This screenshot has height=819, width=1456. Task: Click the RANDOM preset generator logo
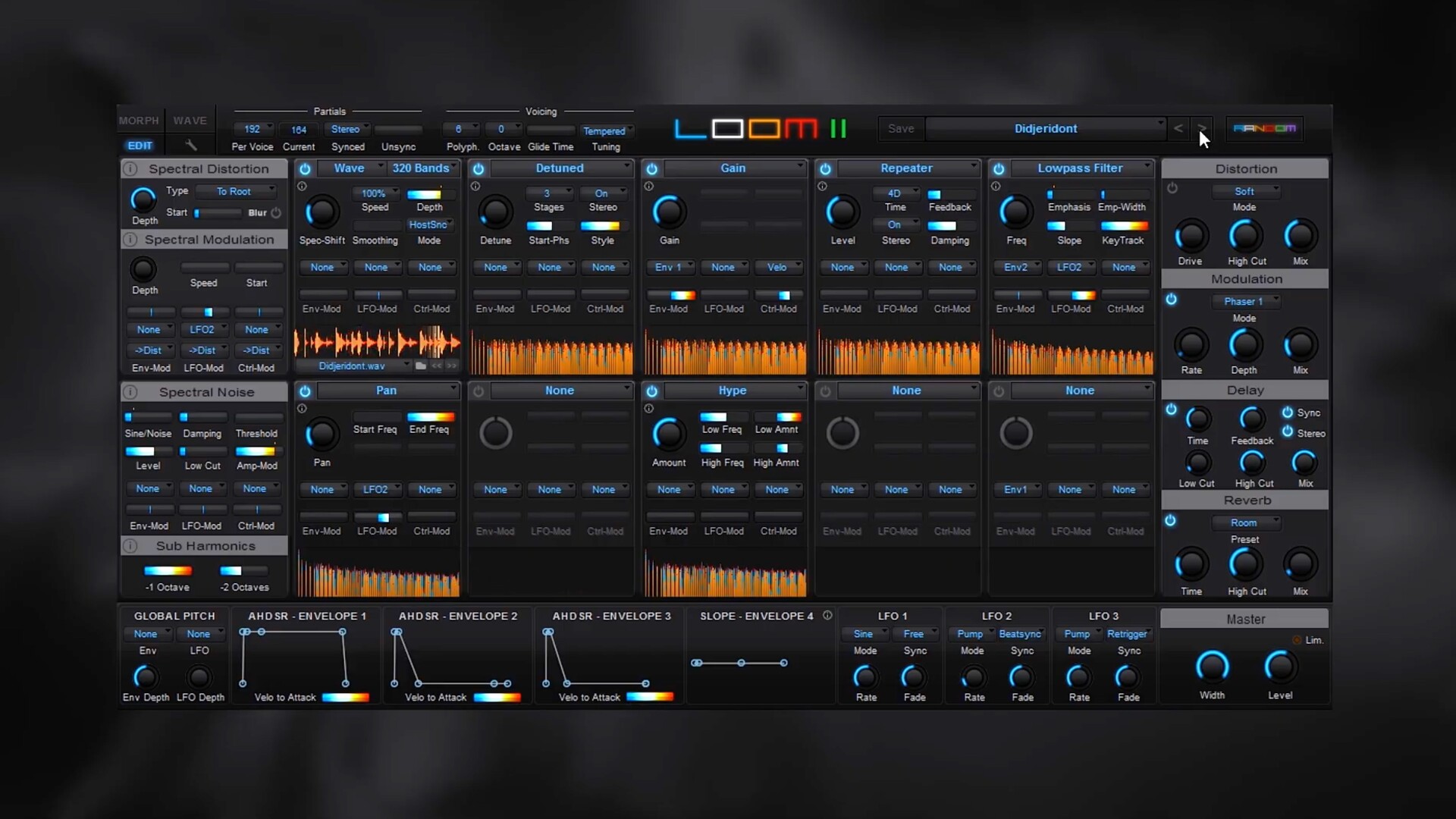[x=1264, y=128]
